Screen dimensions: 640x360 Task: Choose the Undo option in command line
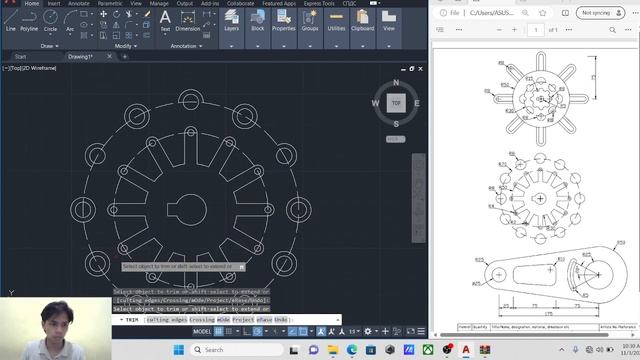click(x=281, y=320)
